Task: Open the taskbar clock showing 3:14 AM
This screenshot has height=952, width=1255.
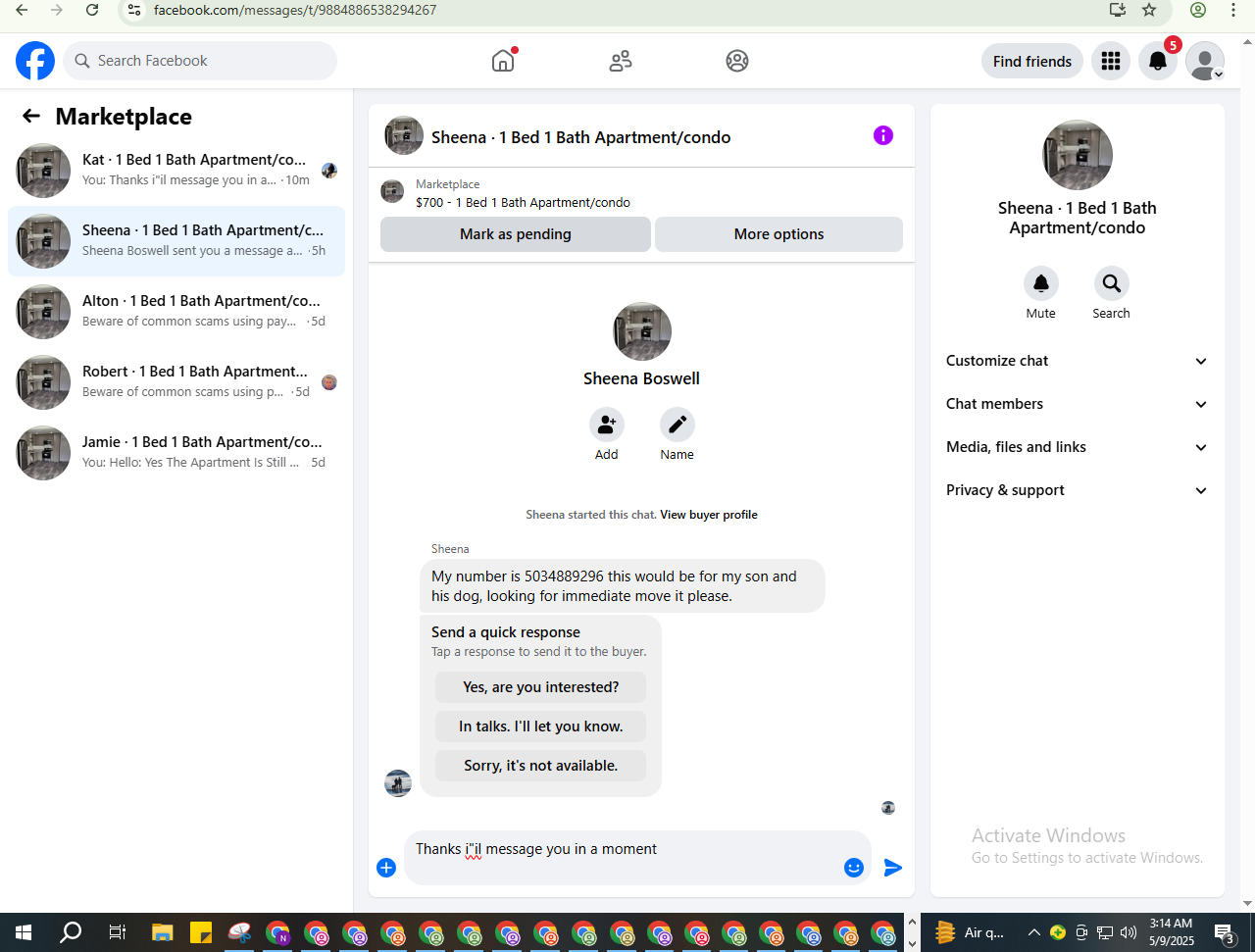Action: 1172,932
